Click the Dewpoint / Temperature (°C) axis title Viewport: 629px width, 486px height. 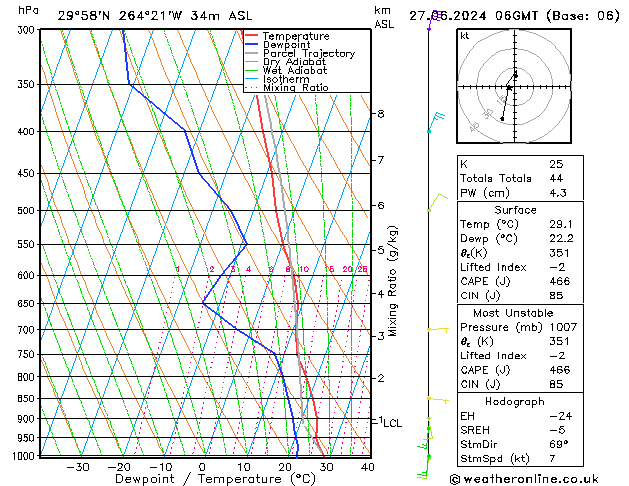pos(203,479)
